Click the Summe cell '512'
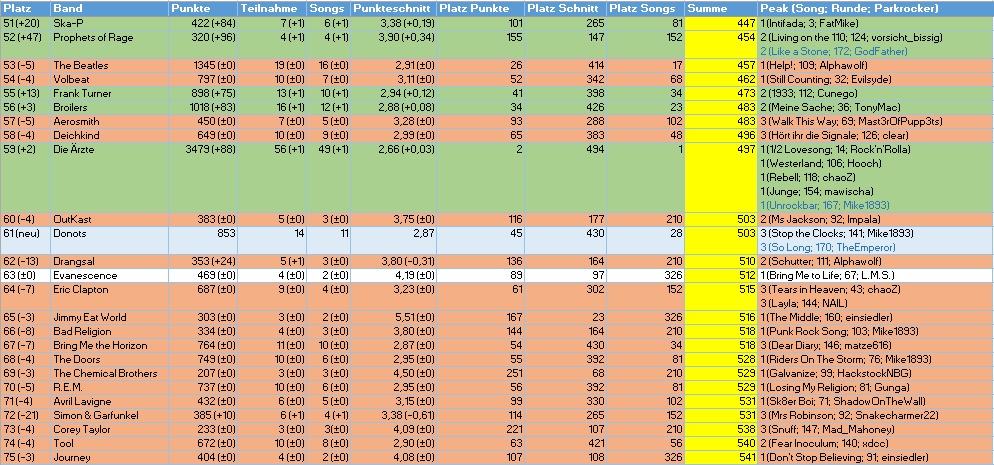The height and width of the screenshot is (465, 994). tap(721, 276)
